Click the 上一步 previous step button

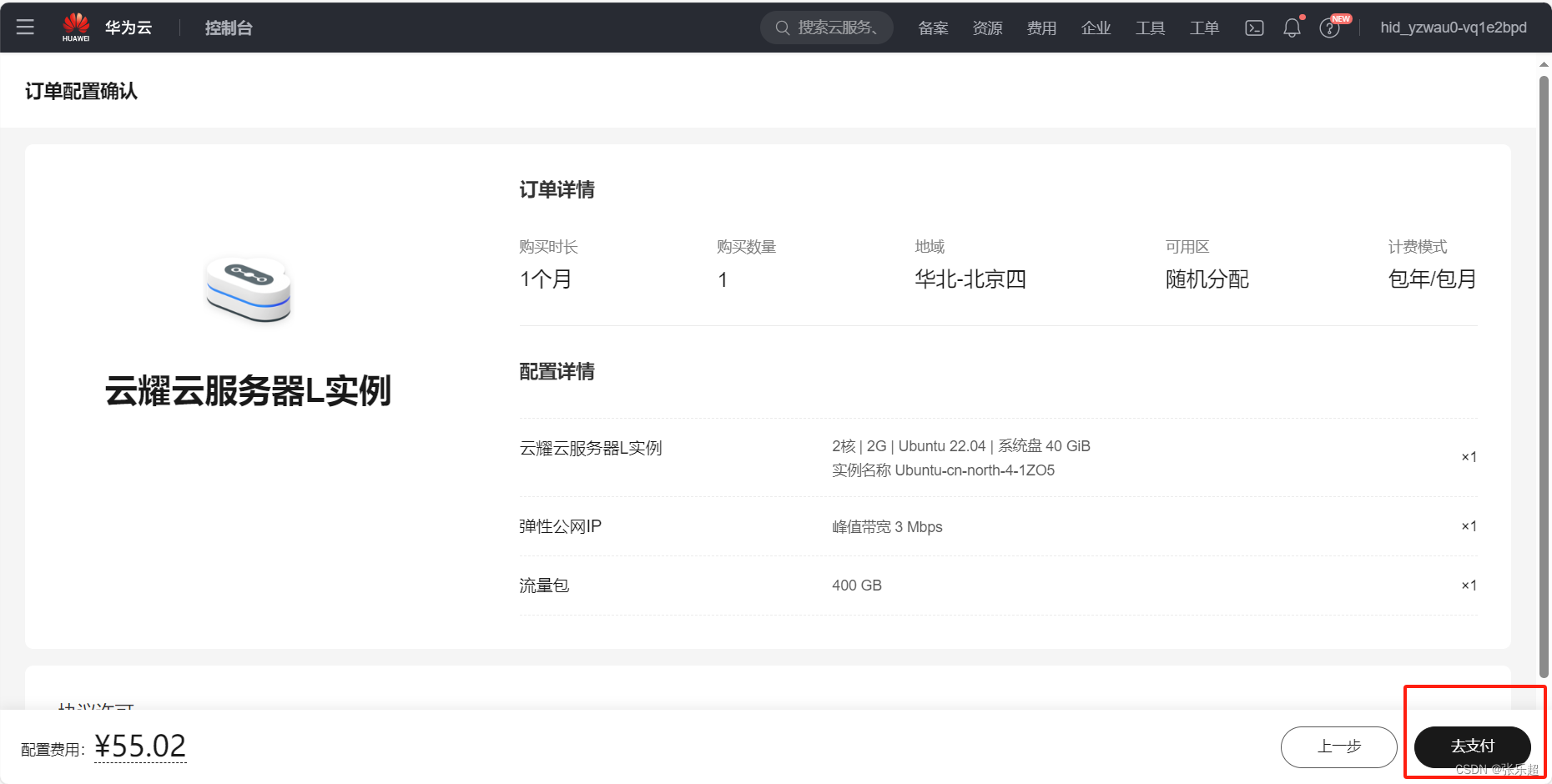(x=1338, y=746)
